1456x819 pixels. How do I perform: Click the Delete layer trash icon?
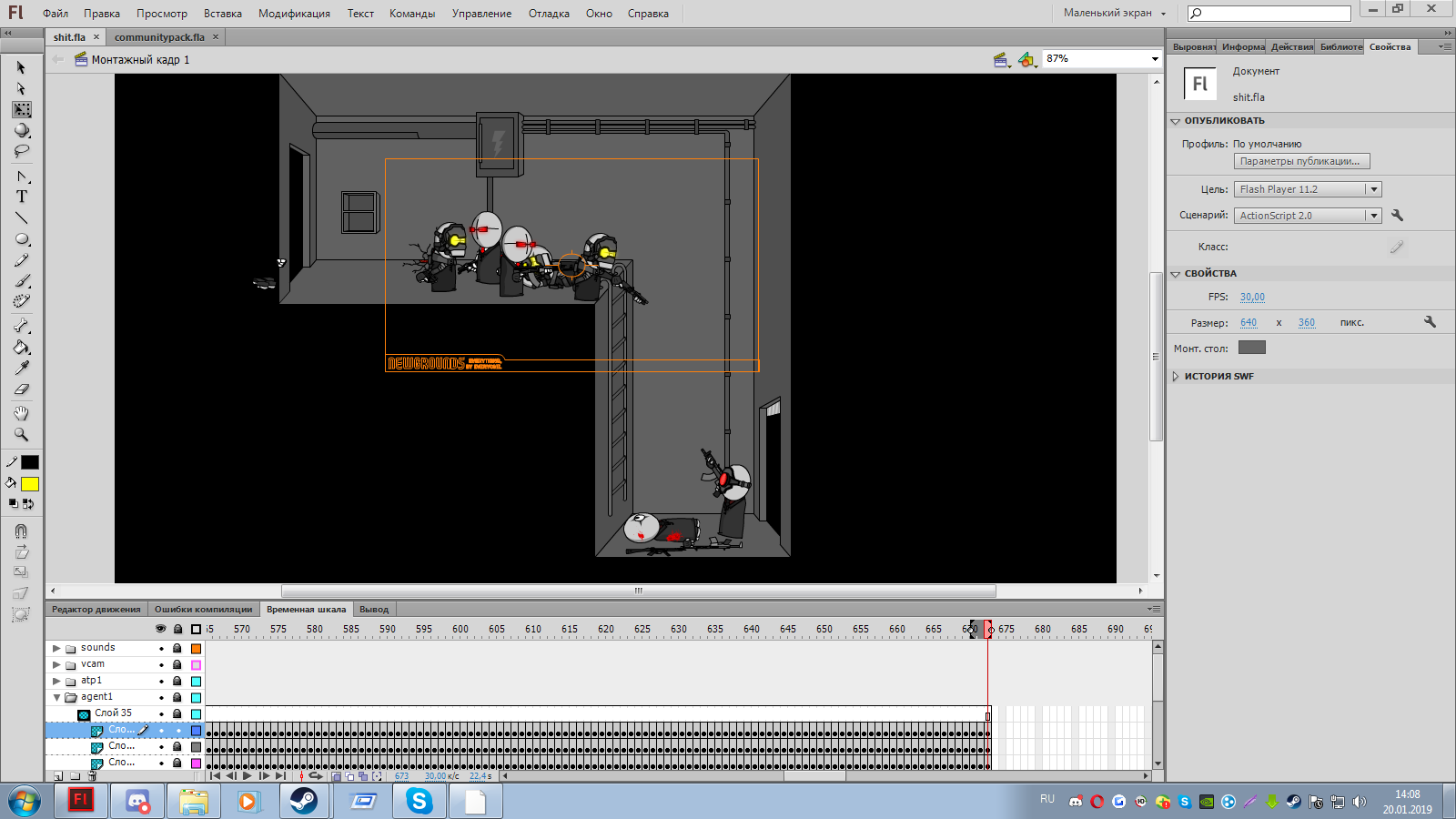click(92, 776)
